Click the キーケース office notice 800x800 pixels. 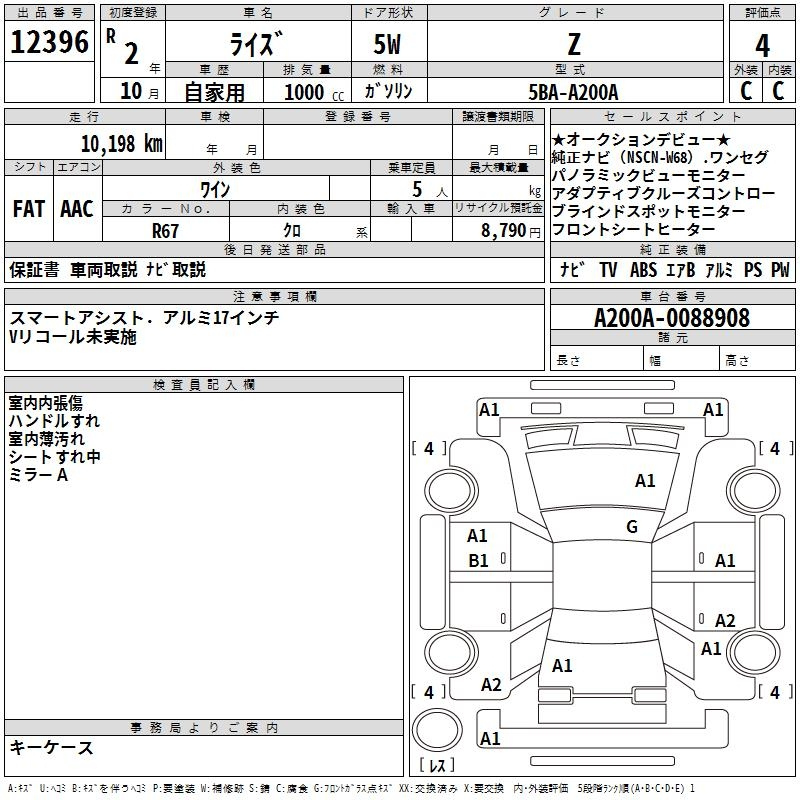51,747
